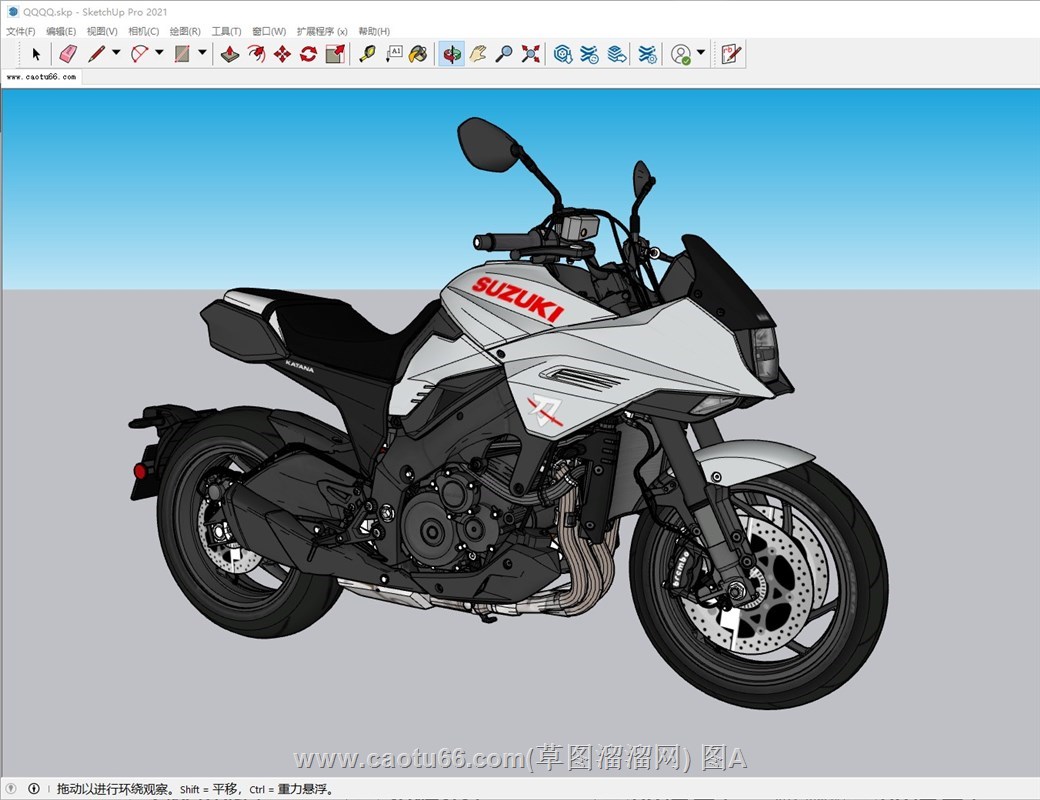Activate the Push/Pull tool
The image size is (1040, 800).
pos(230,54)
